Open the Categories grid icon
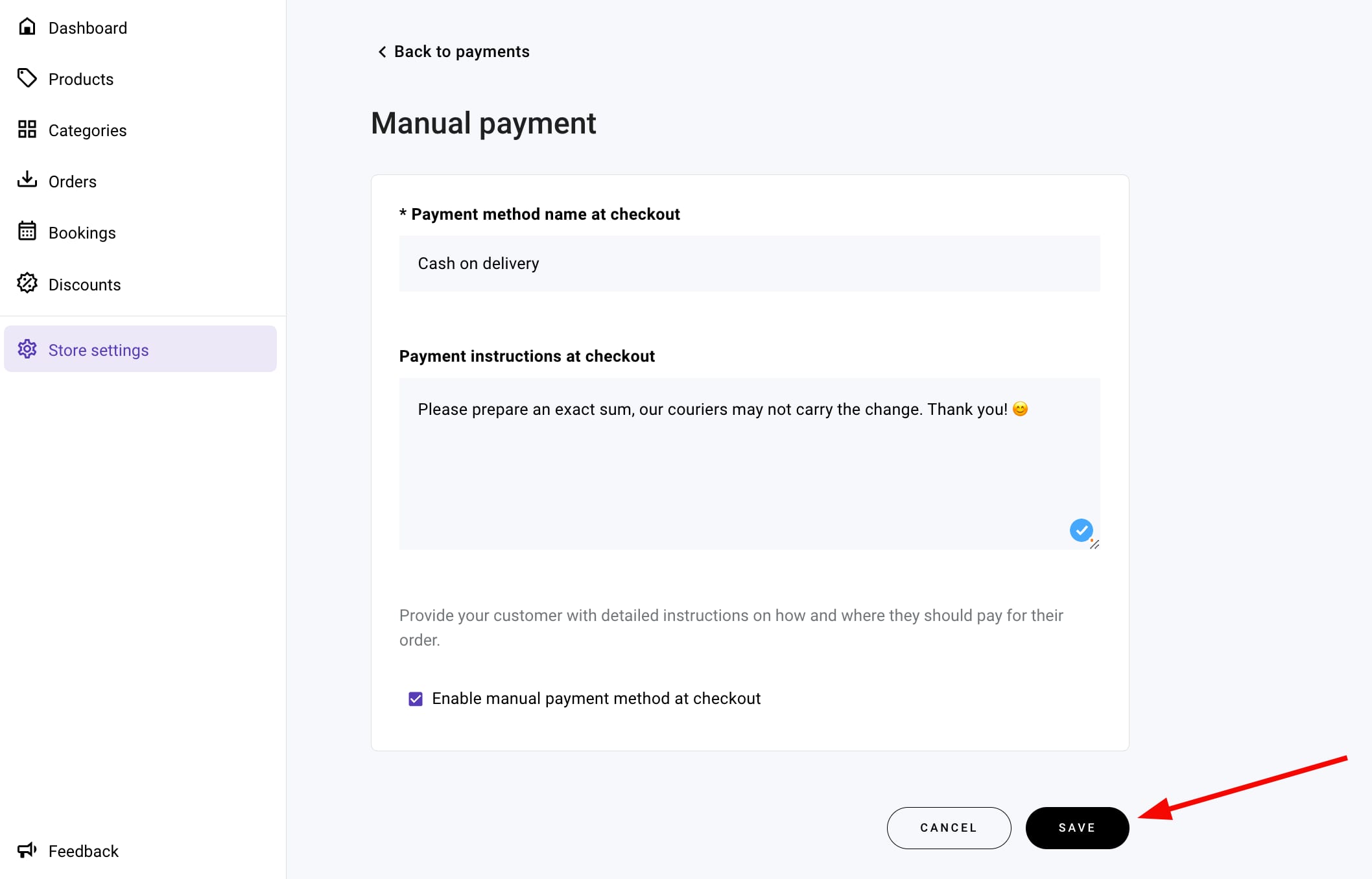 [x=27, y=130]
